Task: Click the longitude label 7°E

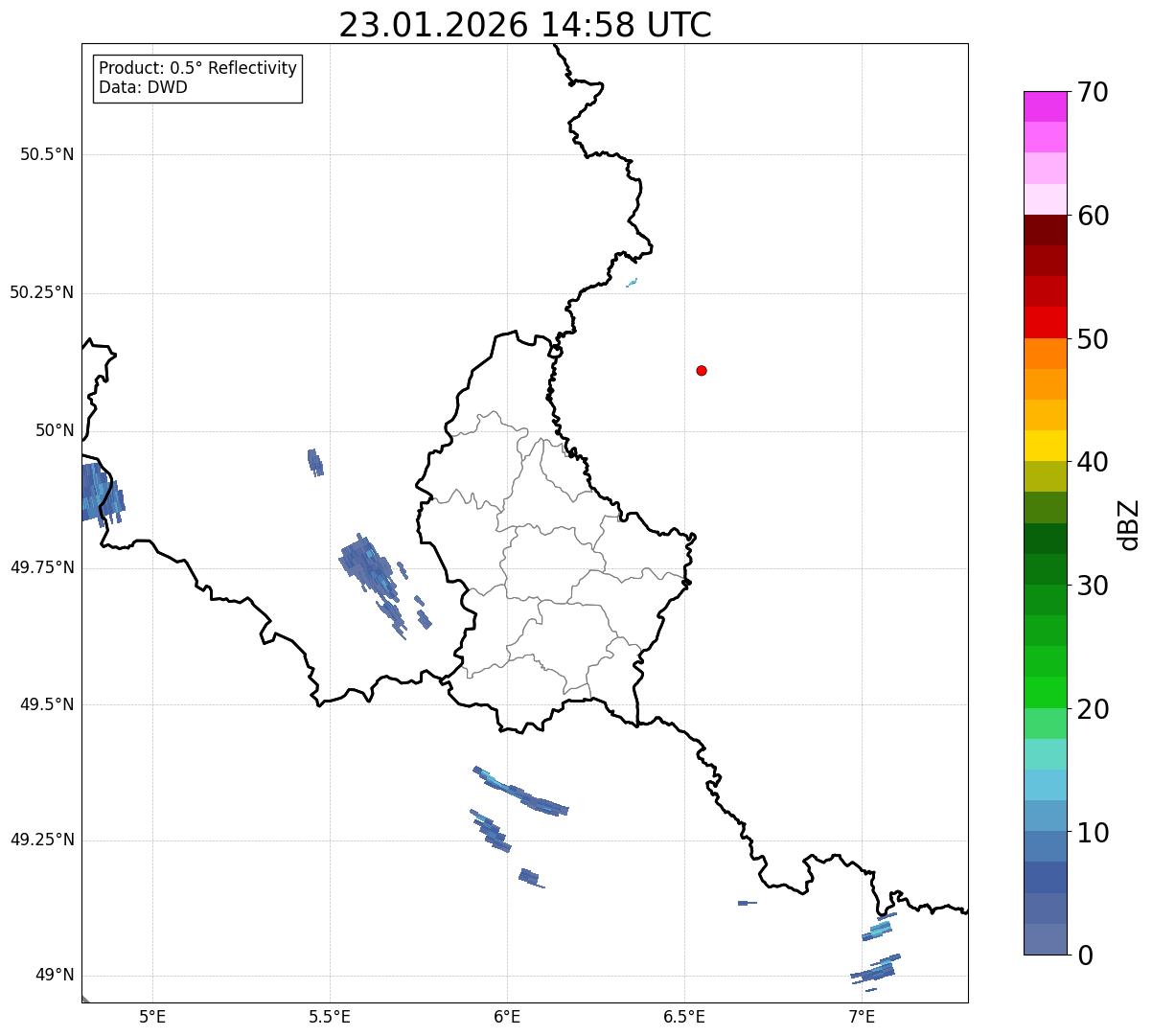Action: (862, 1016)
